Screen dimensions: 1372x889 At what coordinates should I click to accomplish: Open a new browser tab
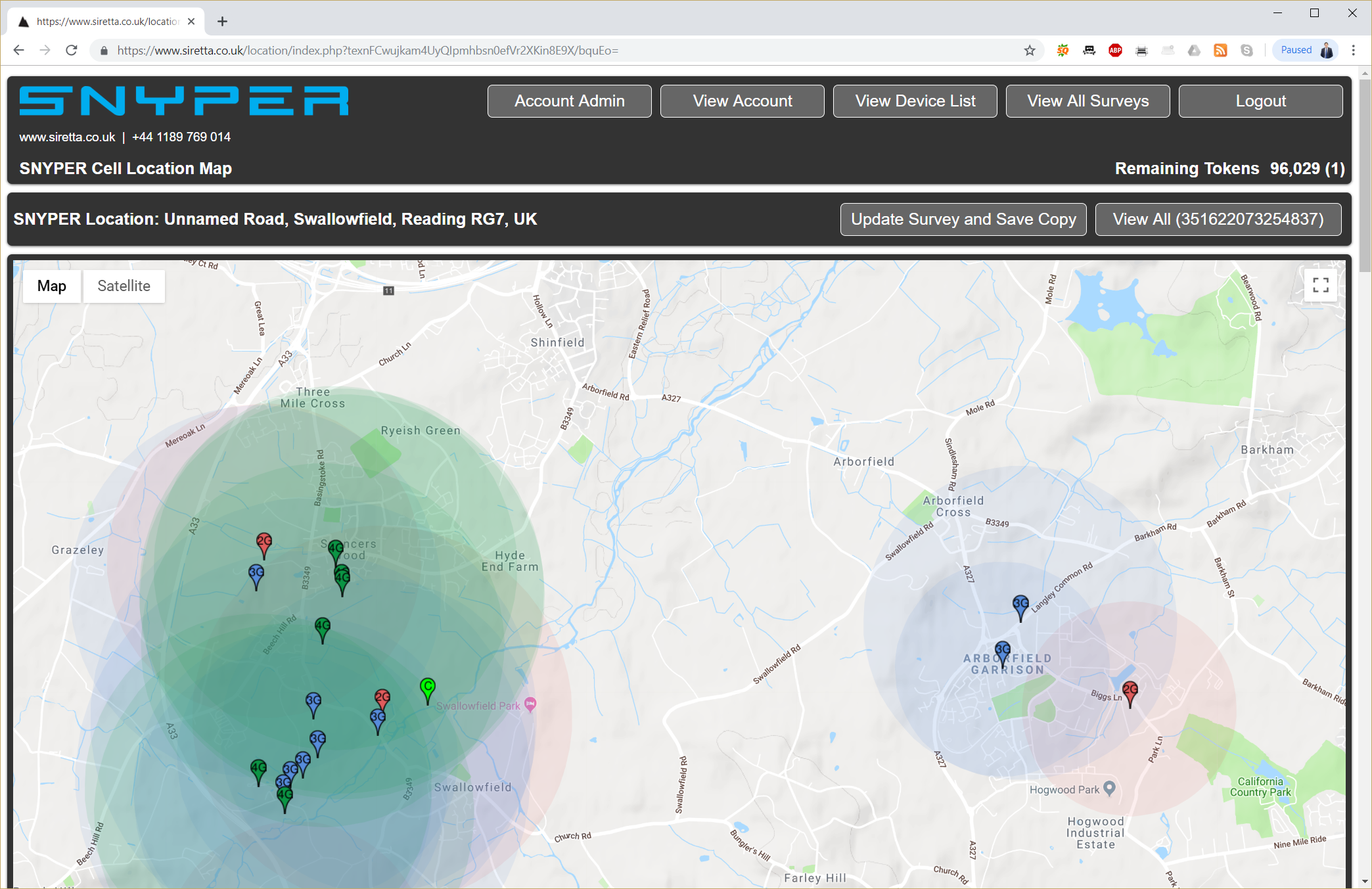point(222,22)
